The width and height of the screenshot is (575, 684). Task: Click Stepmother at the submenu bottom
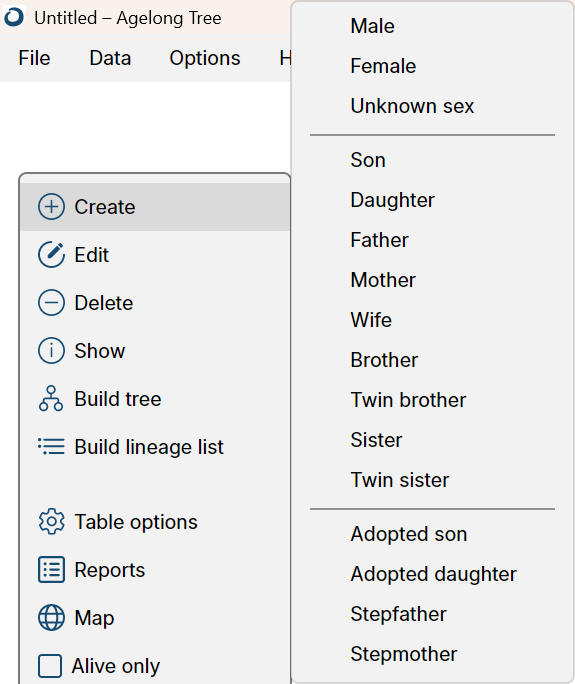click(x=404, y=653)
